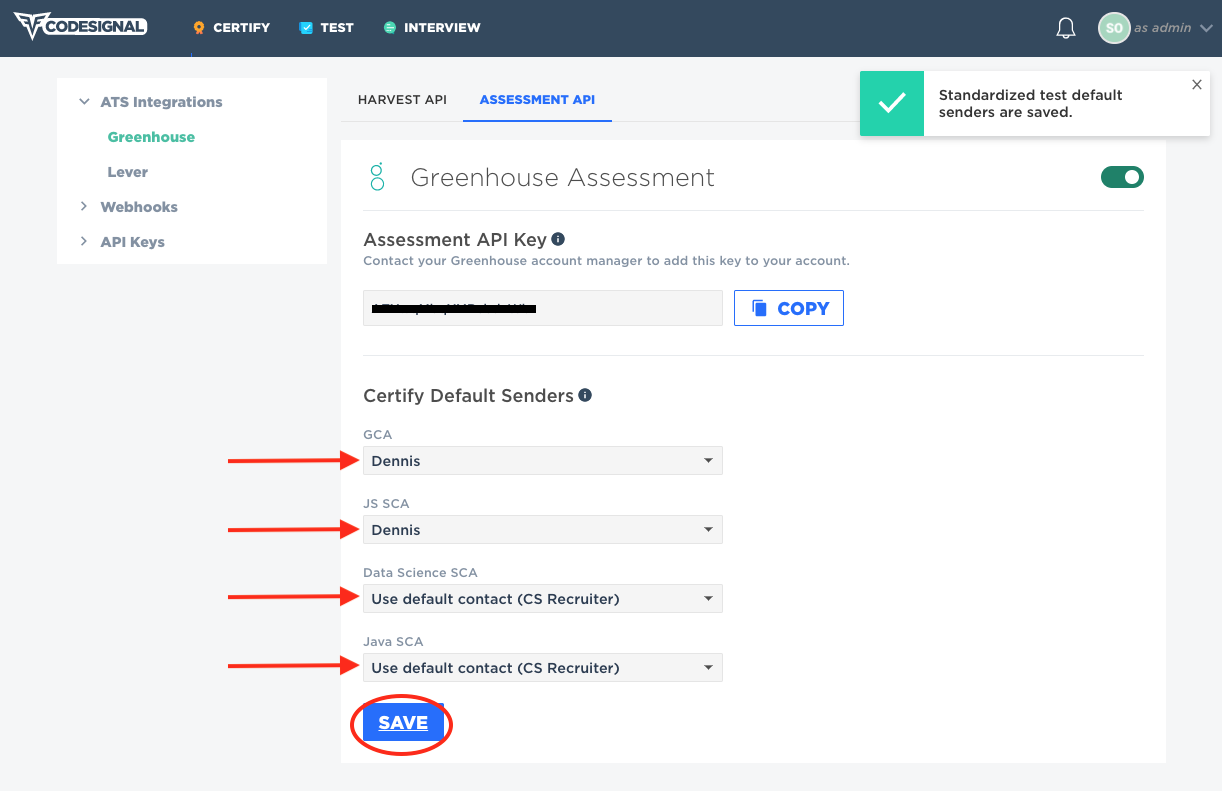Click the CodeSignal logo
Image resolution: width=1222 pixels, height=791 pixels.
[80, 27]
